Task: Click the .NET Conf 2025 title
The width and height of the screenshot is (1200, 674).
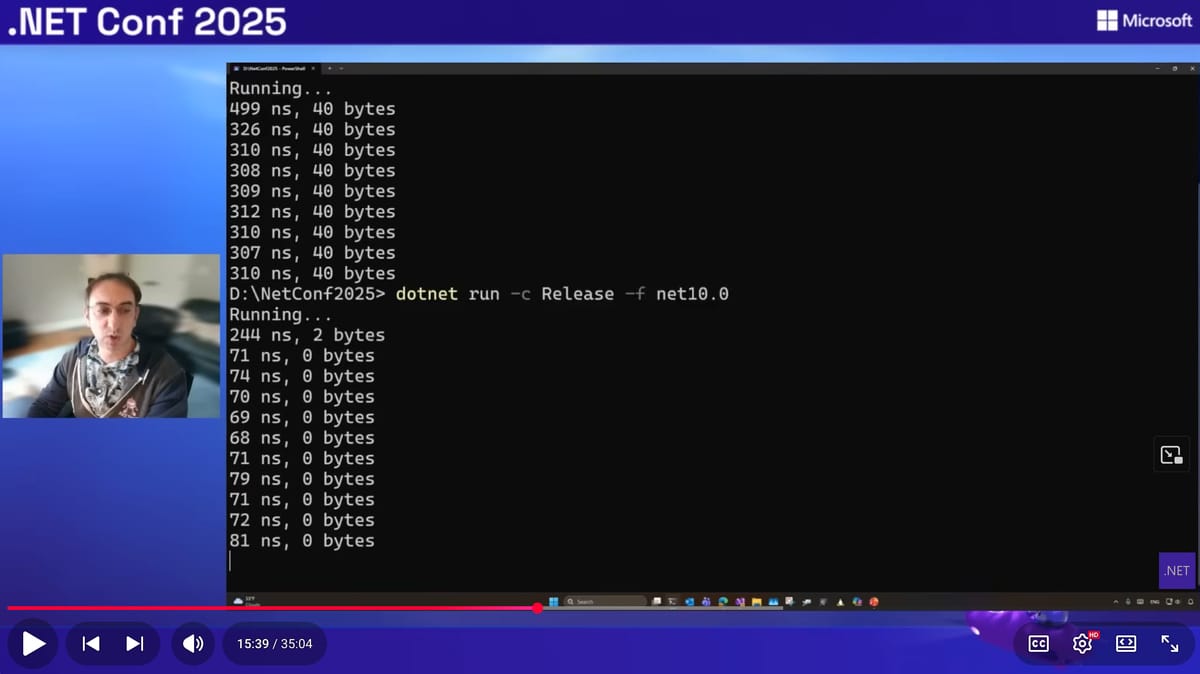Action: click(147, 22)
